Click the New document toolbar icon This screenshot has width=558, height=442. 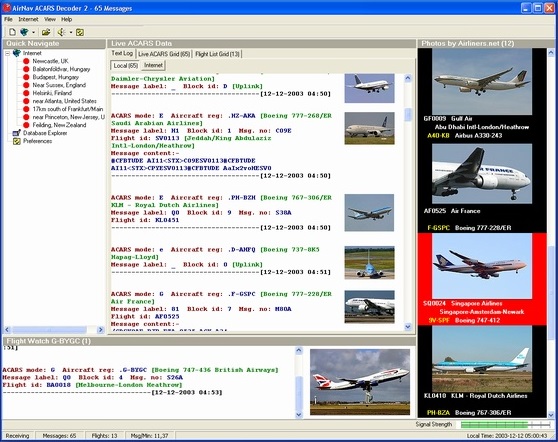[12, 32]
